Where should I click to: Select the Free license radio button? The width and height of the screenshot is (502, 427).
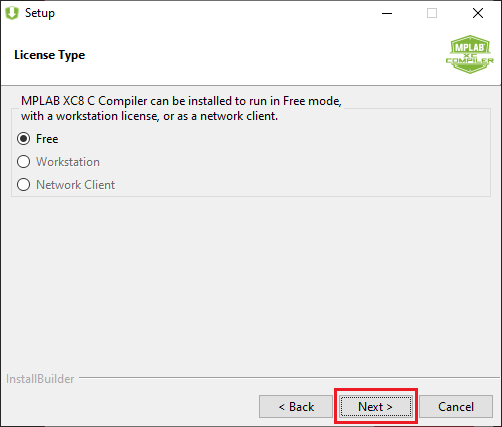[24, 139]
